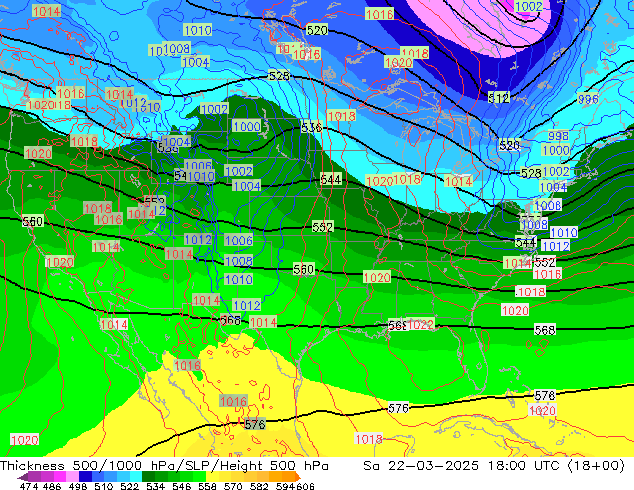The width and height of the screenshot is (634, 490).
Task: Click the legend value 522
Action: (x=130, y=486)
